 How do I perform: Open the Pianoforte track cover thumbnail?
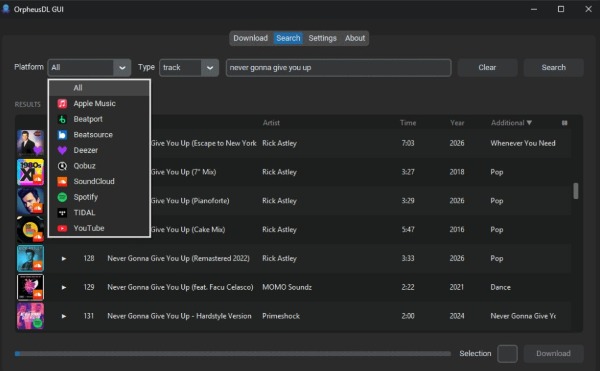click(30, 201)
